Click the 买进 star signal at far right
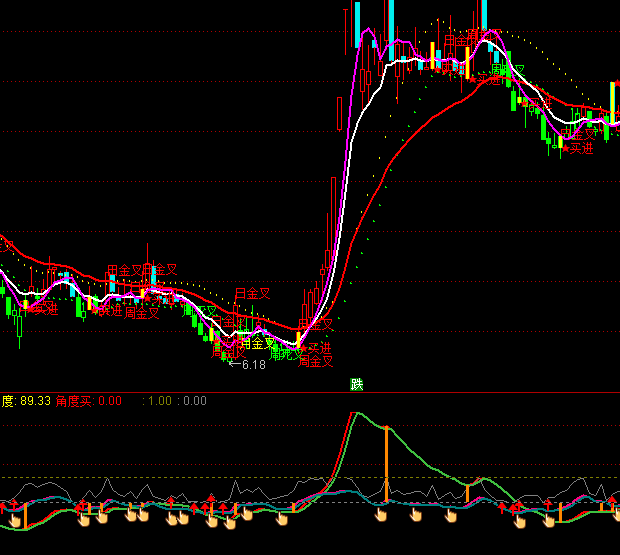Screen dimensions: 620x555 pos(578,148)
